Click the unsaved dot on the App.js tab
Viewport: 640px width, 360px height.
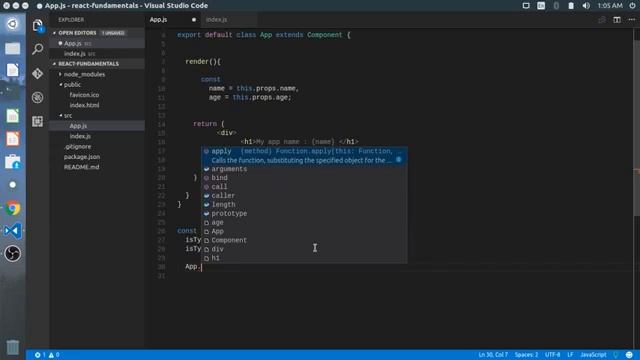point(194,20)
